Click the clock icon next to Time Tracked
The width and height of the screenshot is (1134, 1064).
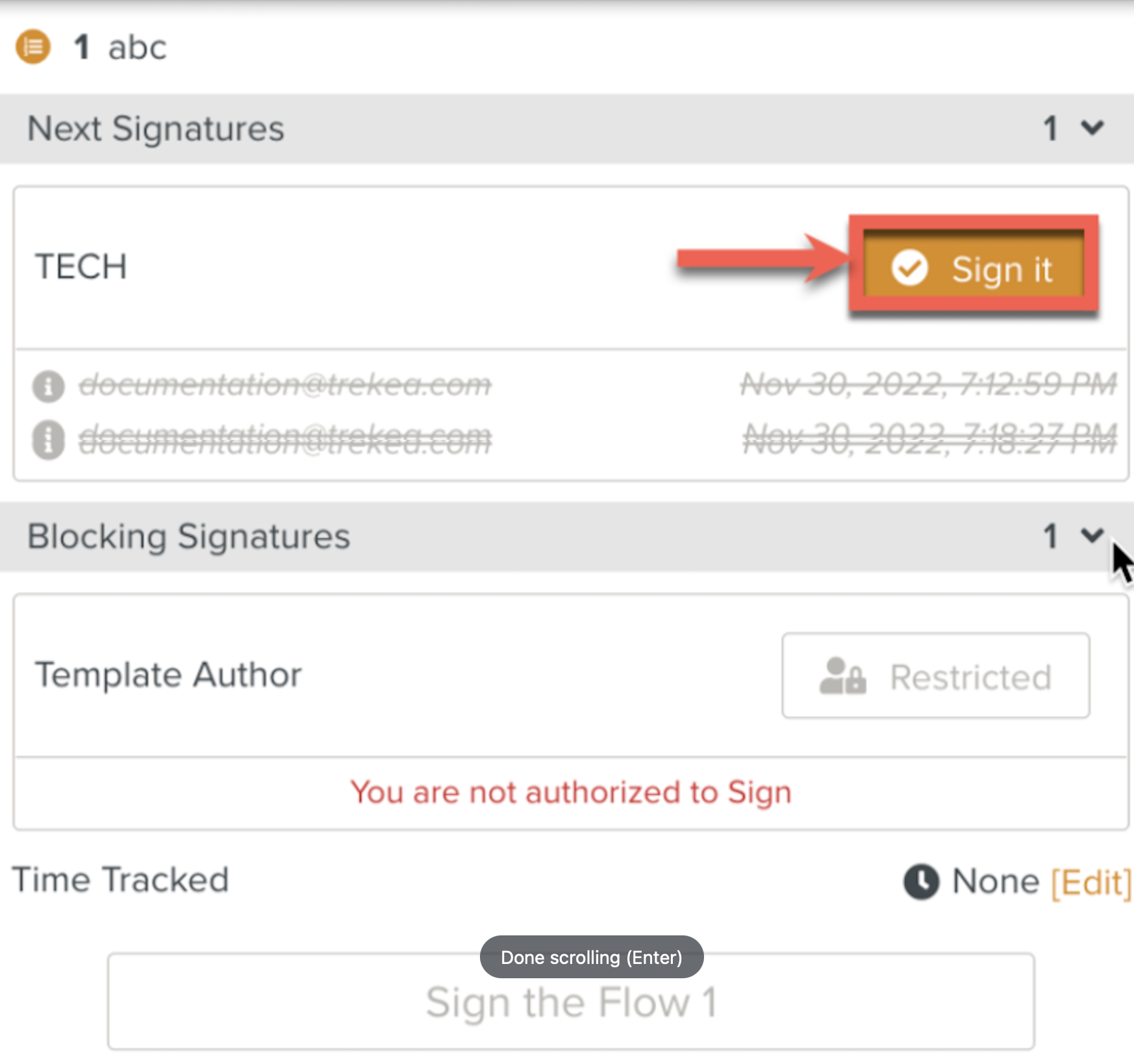(x=921, y=881)
